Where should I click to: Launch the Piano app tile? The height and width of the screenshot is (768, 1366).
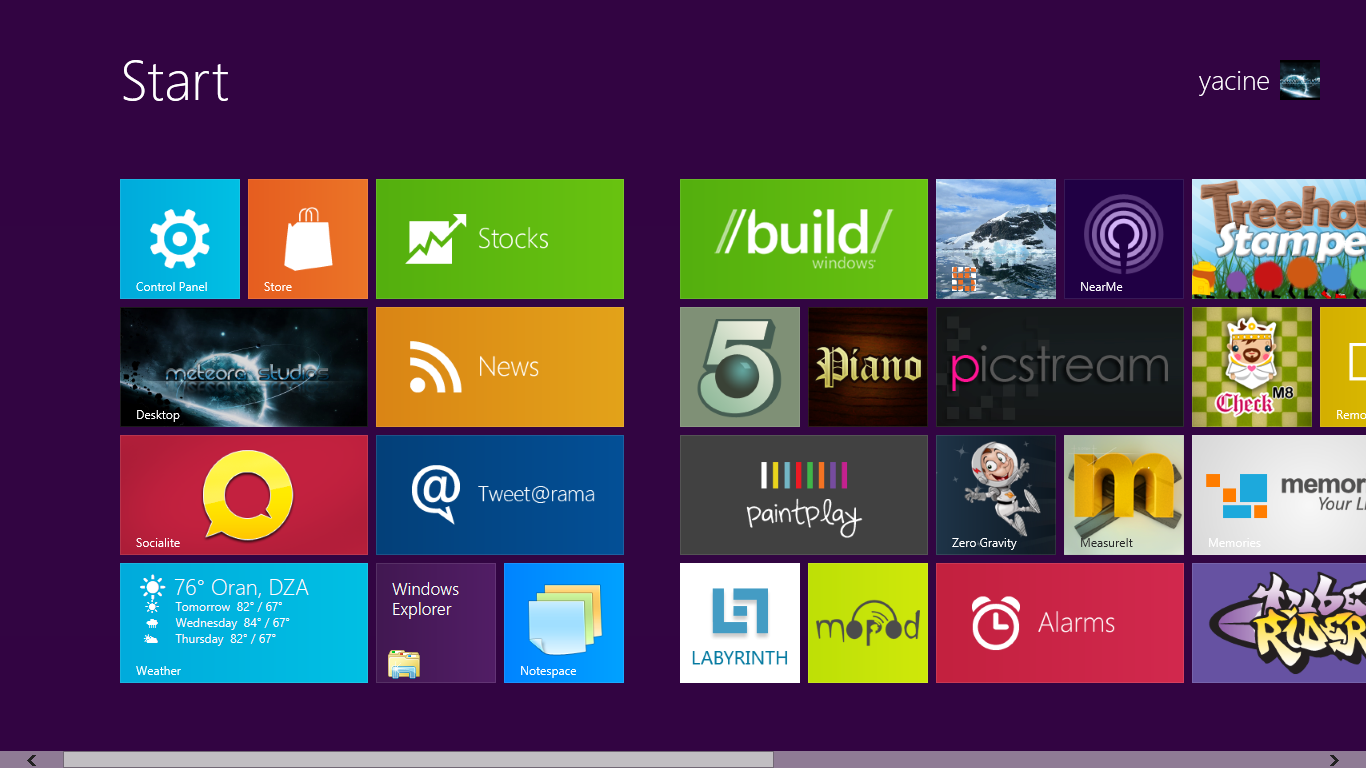[x=868, y=367]
